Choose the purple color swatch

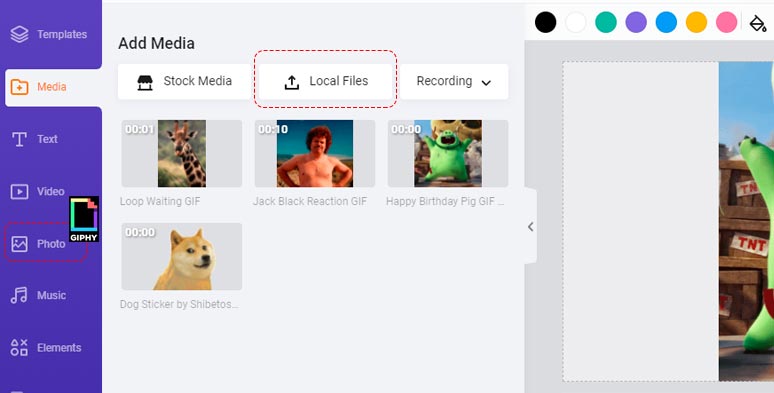click(636, 23)
